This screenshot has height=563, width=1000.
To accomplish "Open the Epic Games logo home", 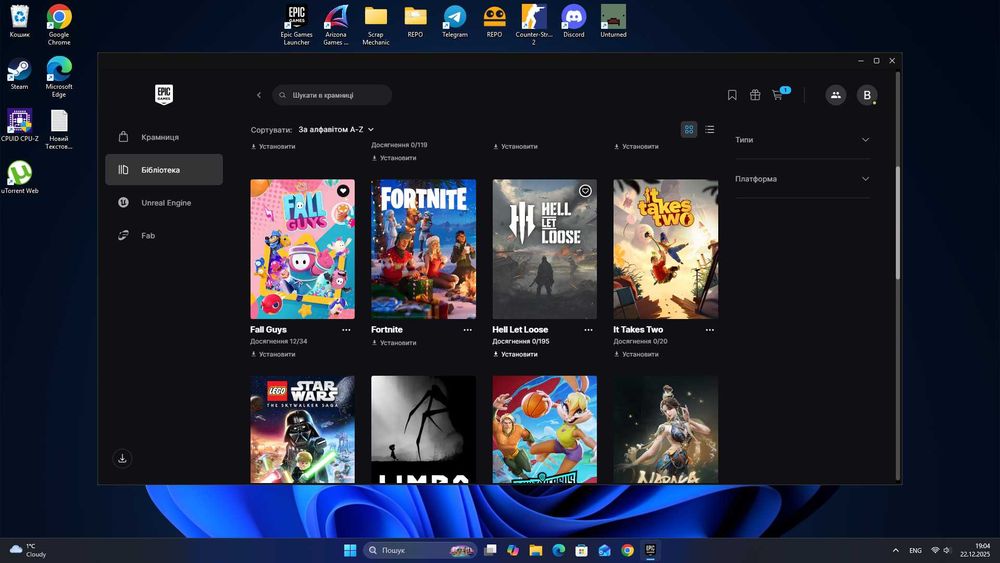I will [x=164, y=94].
